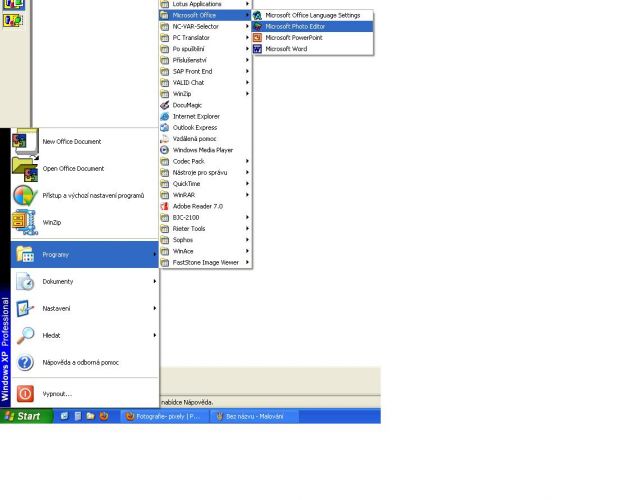Open the Po spuštění folder
The height and width of the screenshot is (500, 639).
point(205,49)
